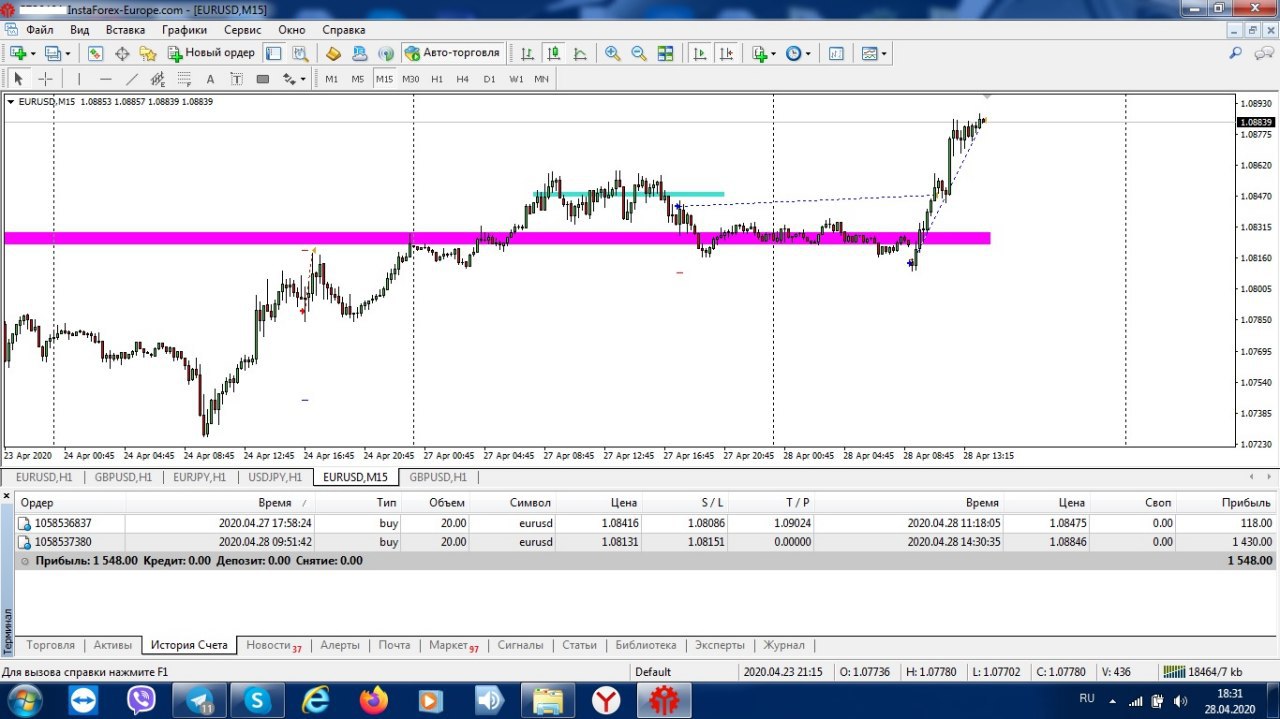Select the Fibonacci retracement tool

click(x=184, y=79)
